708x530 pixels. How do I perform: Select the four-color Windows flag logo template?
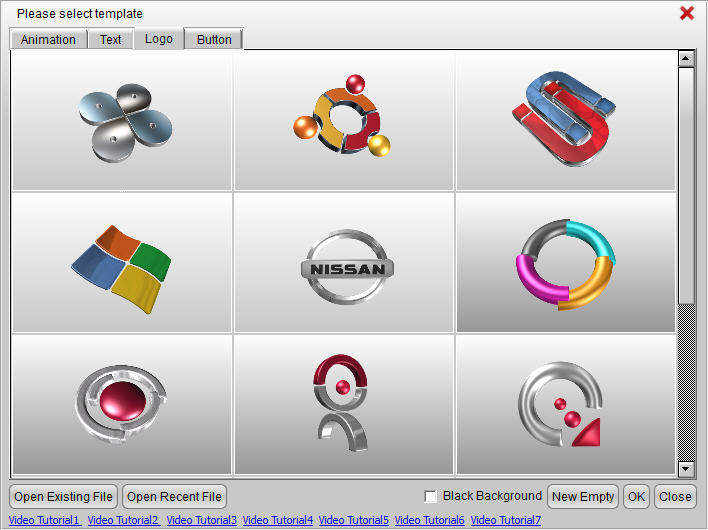[122, 263]
